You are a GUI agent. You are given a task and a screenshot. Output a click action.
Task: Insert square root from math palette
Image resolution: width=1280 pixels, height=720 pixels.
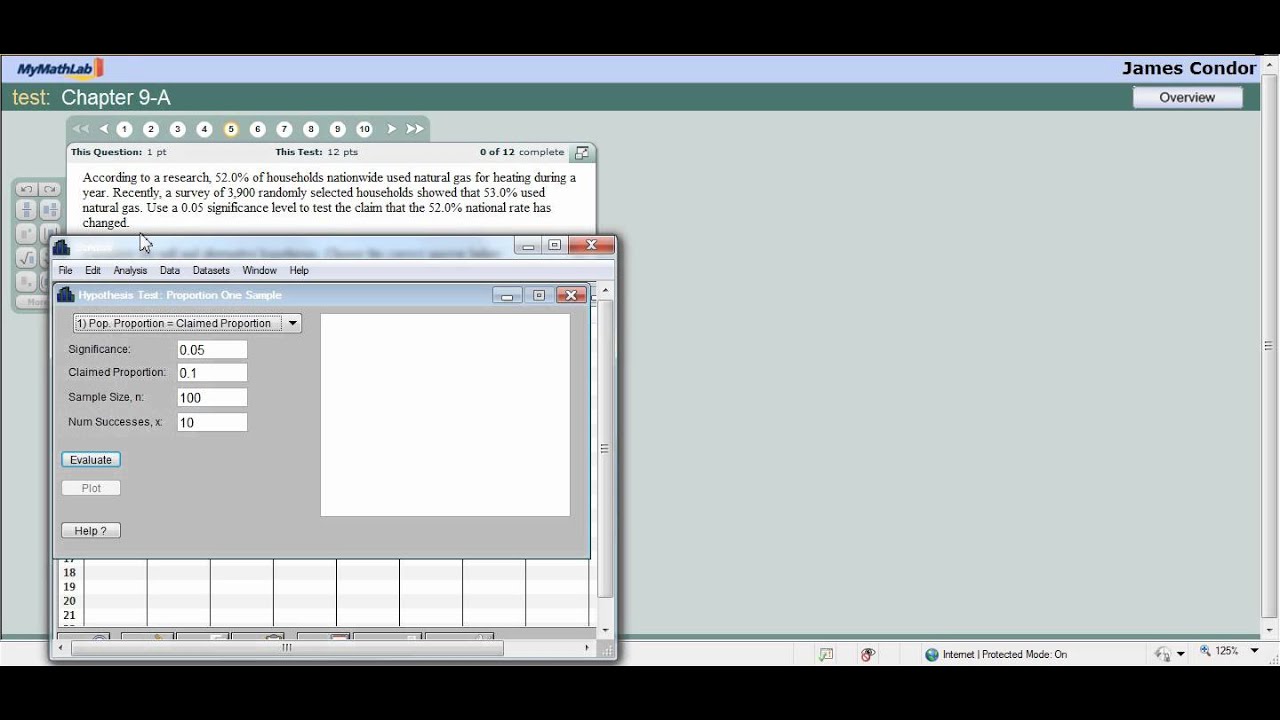pos(27,258)
